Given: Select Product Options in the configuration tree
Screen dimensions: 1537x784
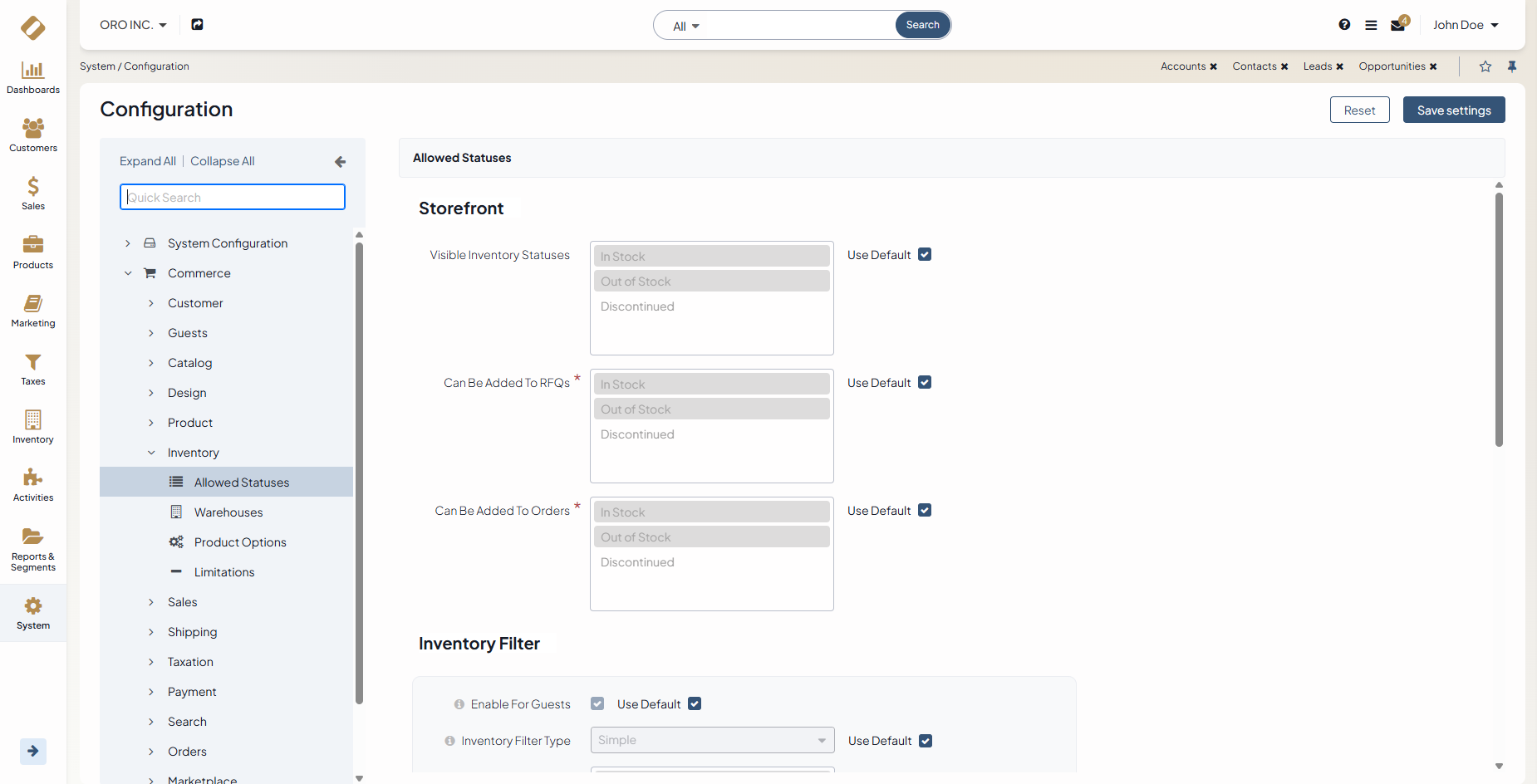Looking at the screenshot, I should coord(240,542).
